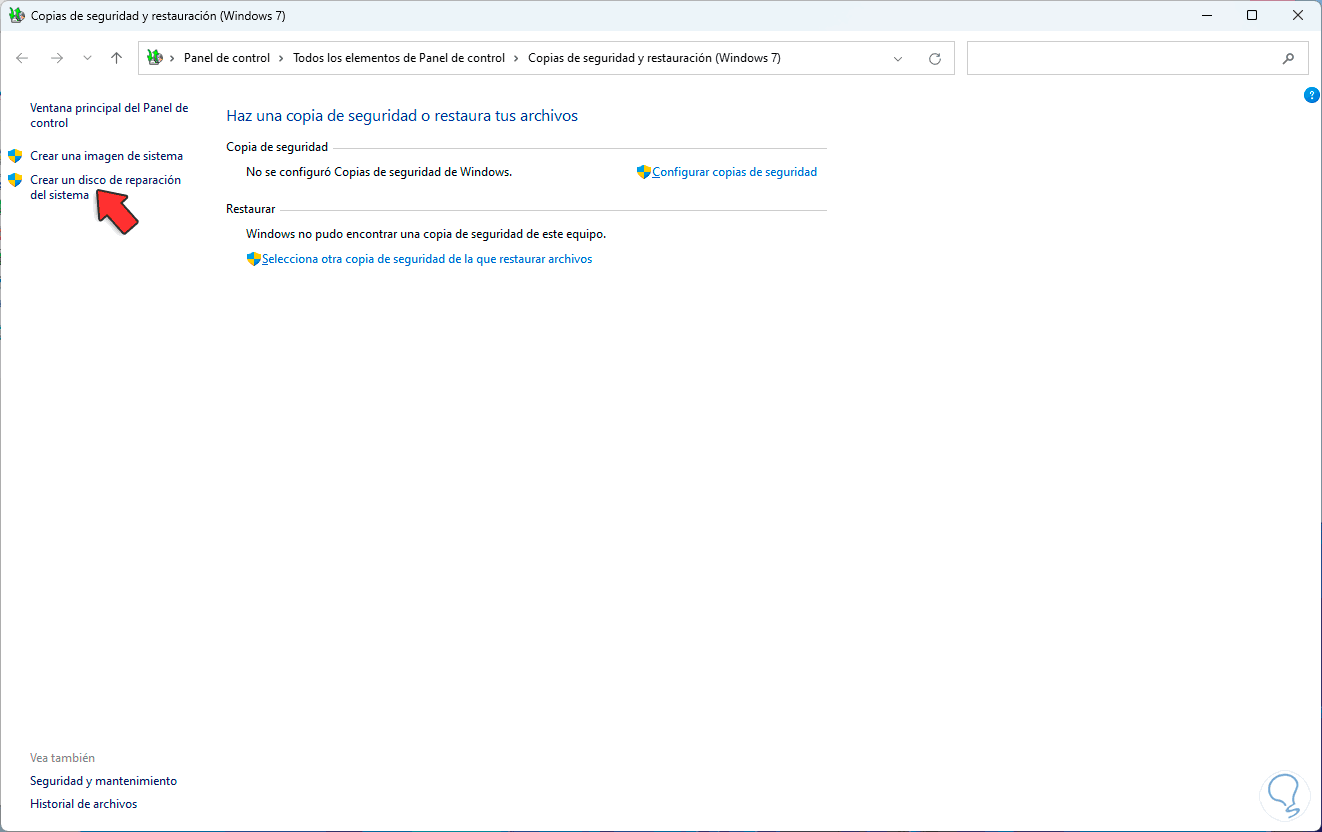Open "Selecciona otra copia de seguridad de la que restaurar archivos"
Screen dimensions: 1322x832
point(427,259)
